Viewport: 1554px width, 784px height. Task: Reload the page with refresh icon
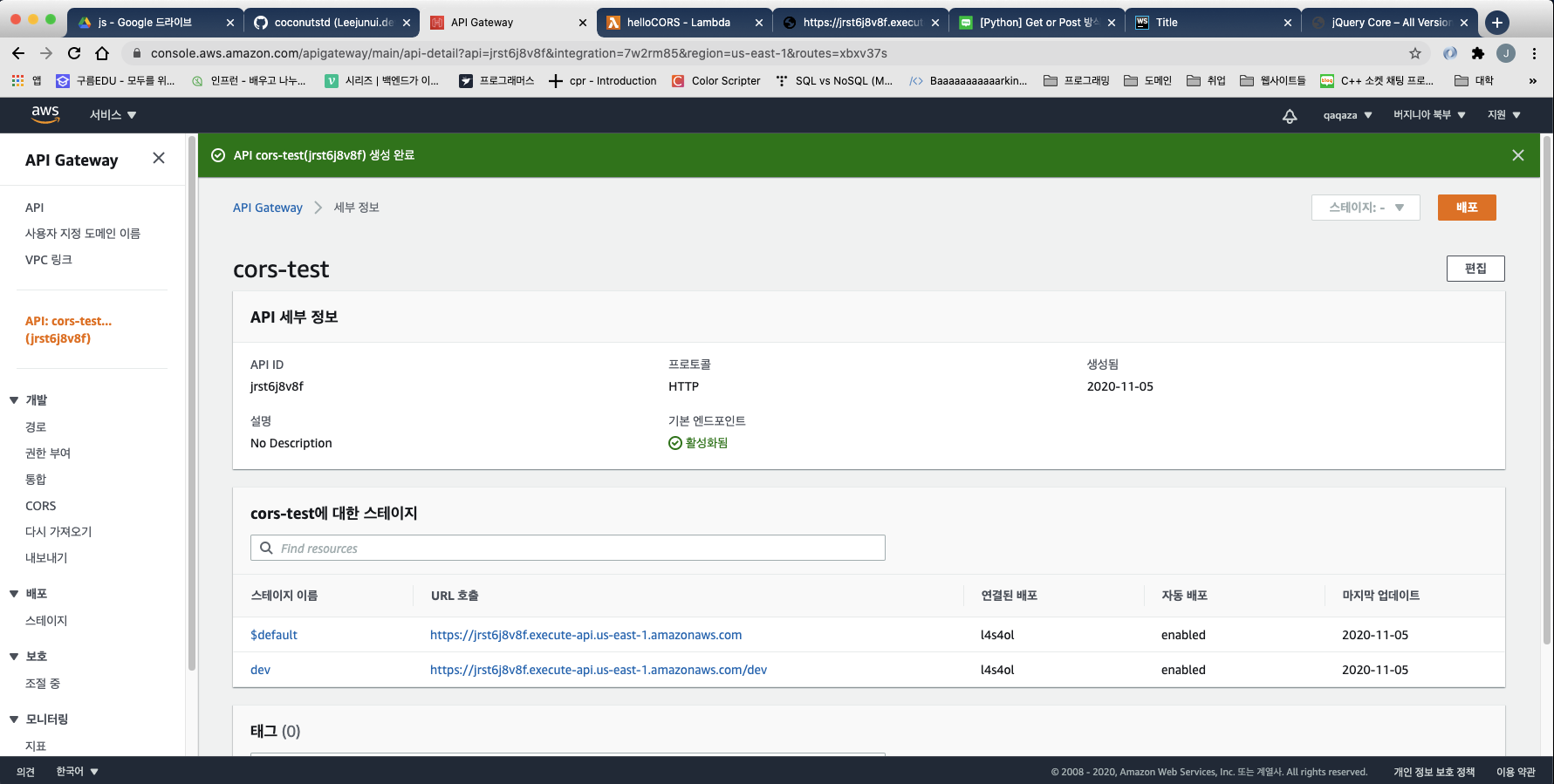74,53
